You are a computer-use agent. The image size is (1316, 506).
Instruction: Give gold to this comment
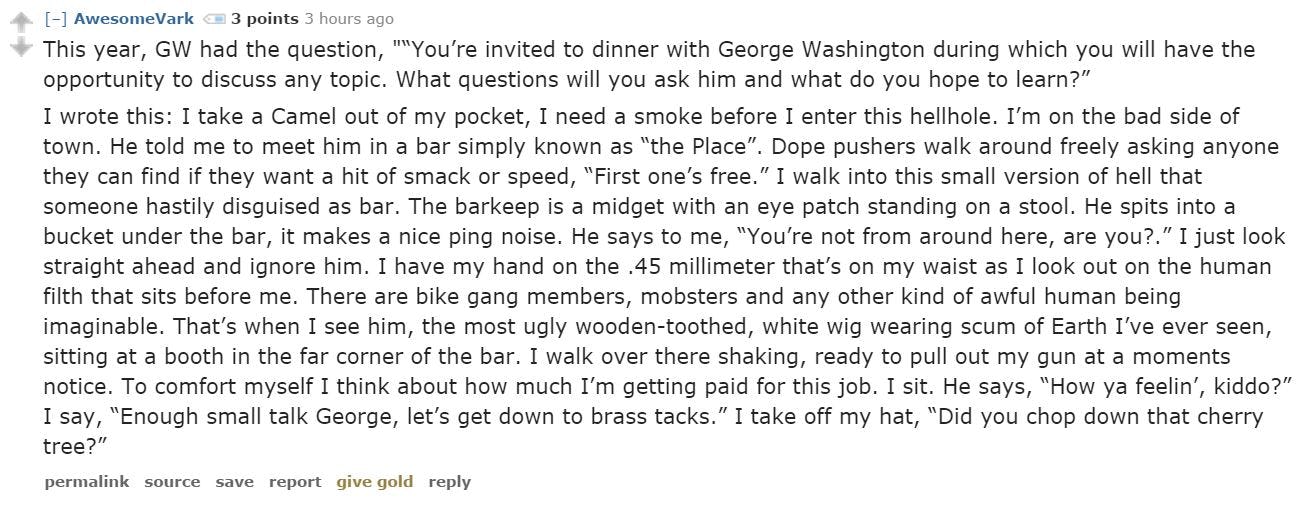point(374,482)
